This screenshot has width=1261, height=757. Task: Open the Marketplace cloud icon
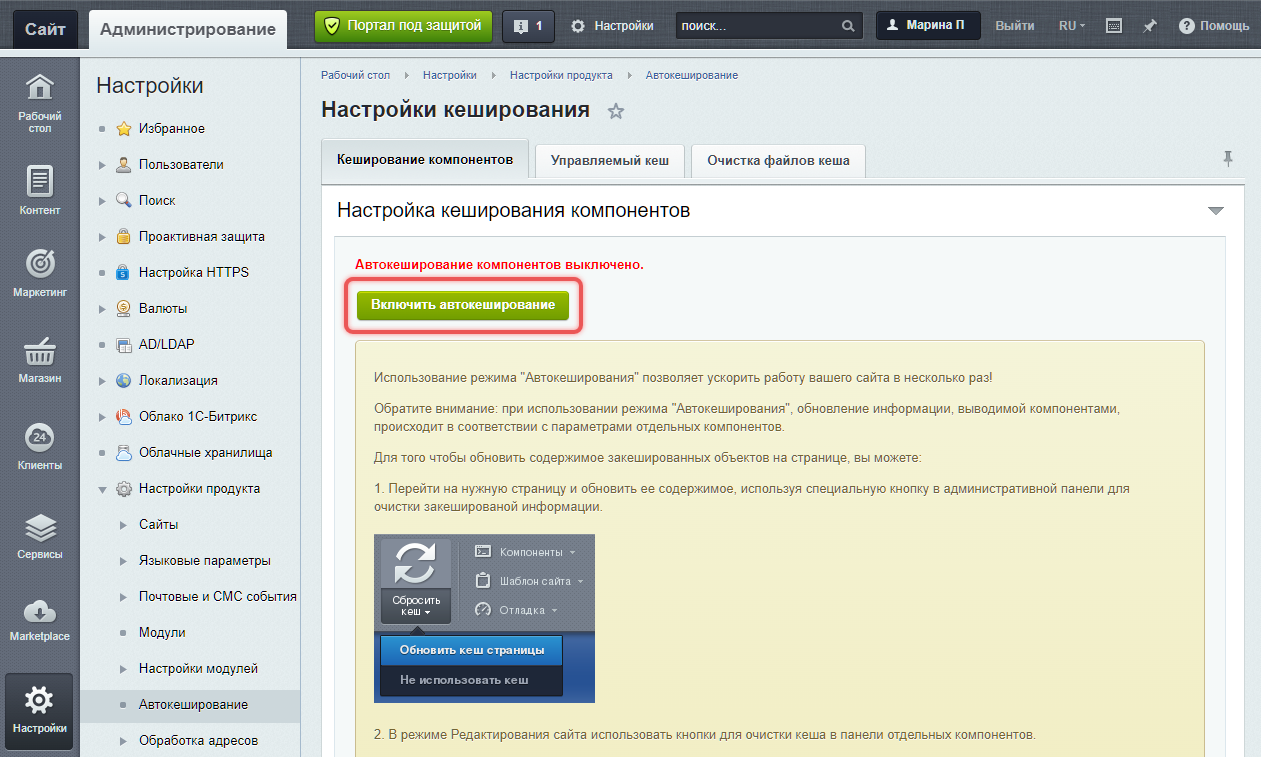(39, 618)
